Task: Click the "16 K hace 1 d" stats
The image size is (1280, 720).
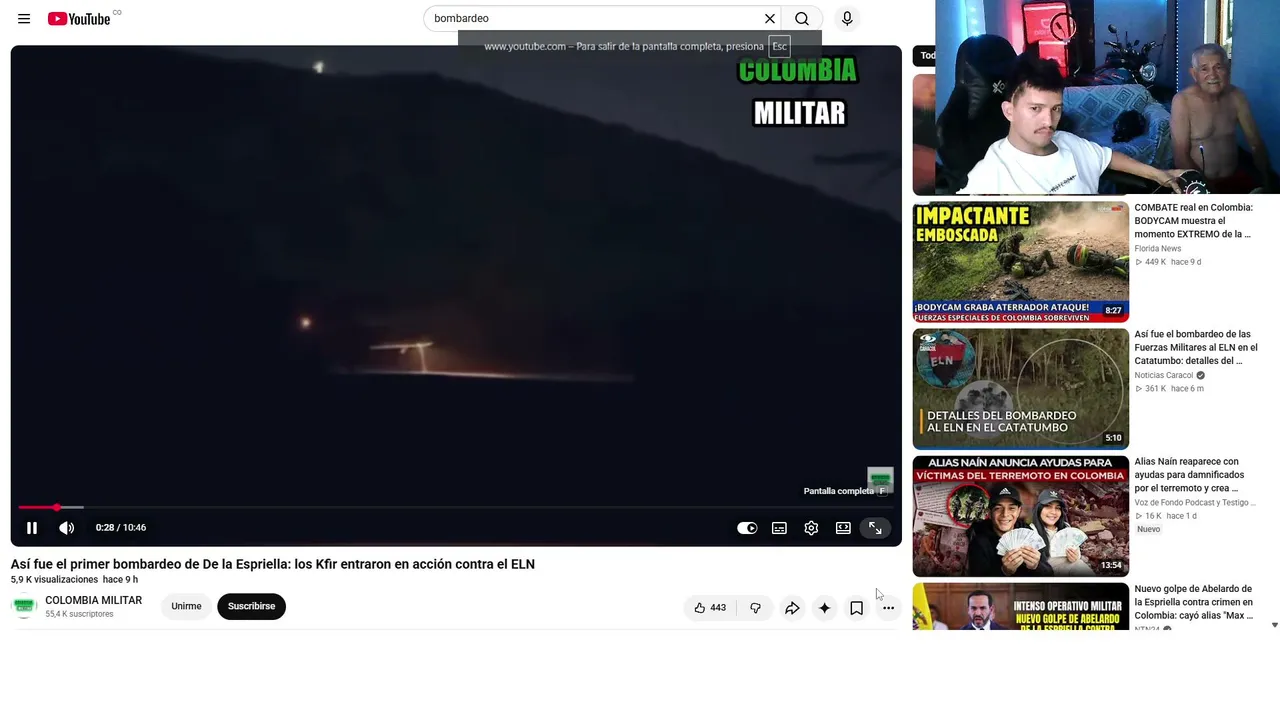Action: point(1165,516)
